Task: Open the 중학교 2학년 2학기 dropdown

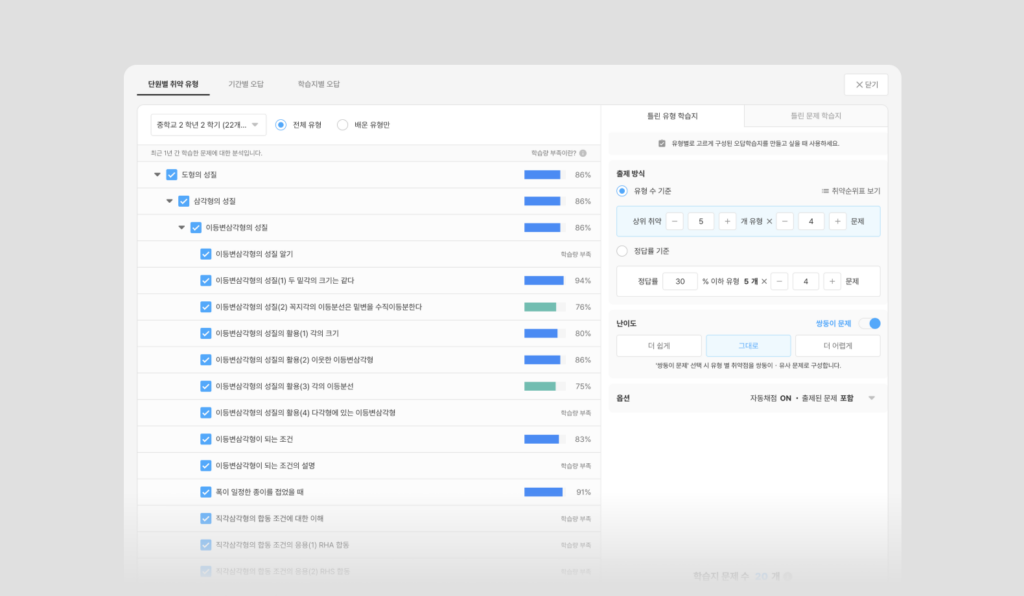Action: click(208, 125)
